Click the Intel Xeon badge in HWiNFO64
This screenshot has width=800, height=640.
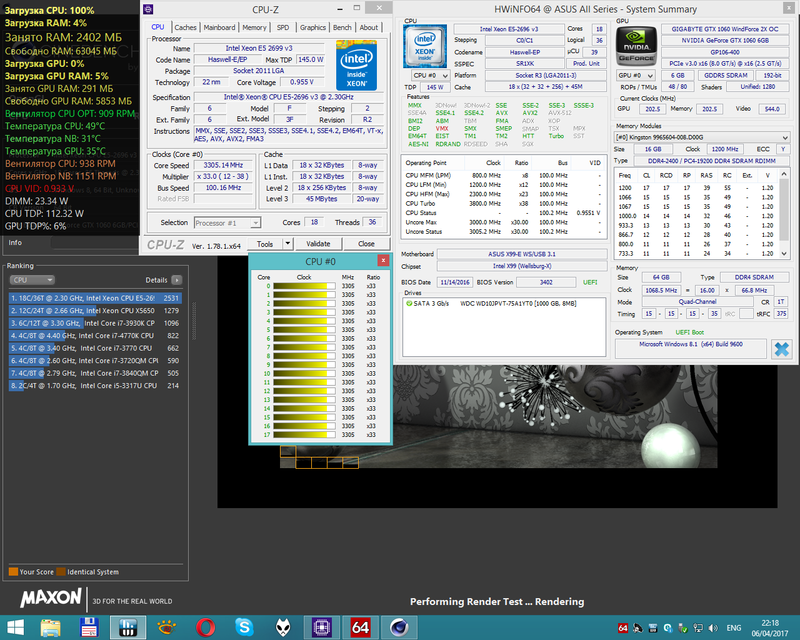424,46
